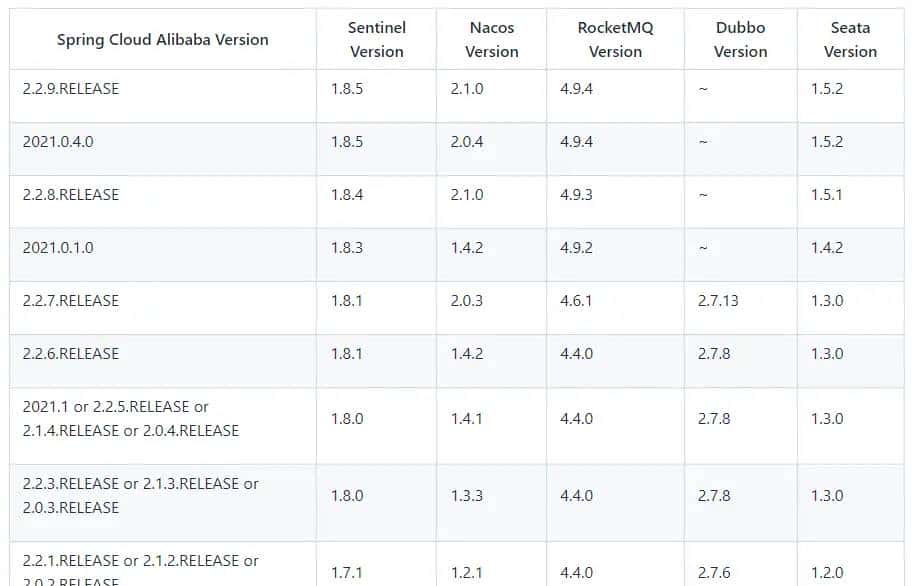
Task: Click the Seata Version column header
Action: click(850, 40)
